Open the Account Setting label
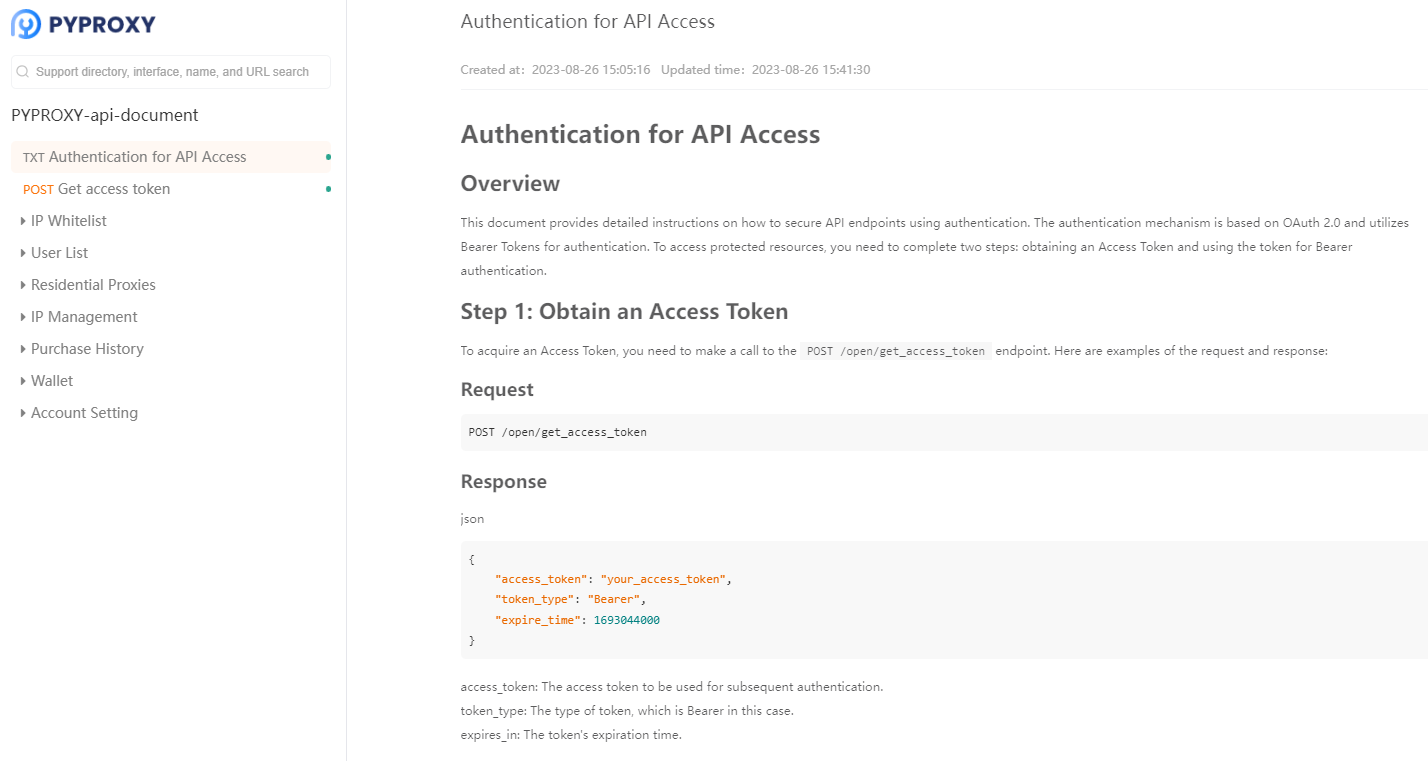Screen dimensions: 1428x761 point(84,413)
